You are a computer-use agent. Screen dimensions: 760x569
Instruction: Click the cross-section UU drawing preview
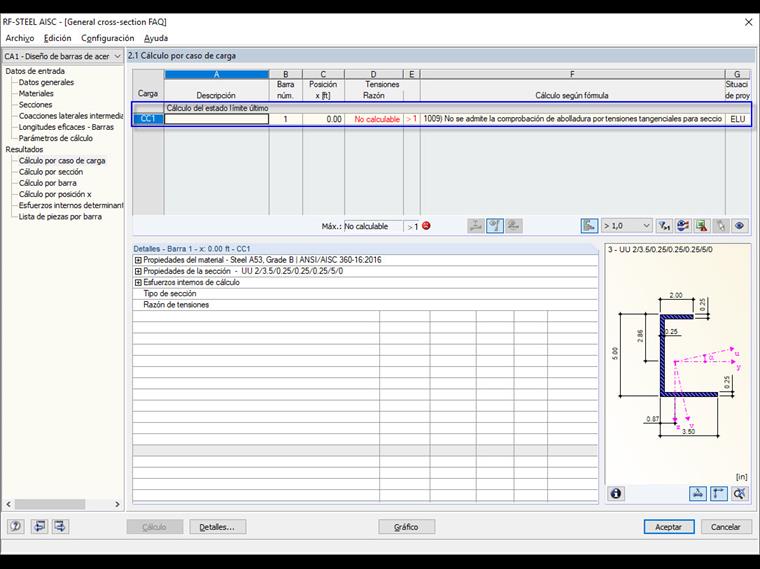point(679,365)
